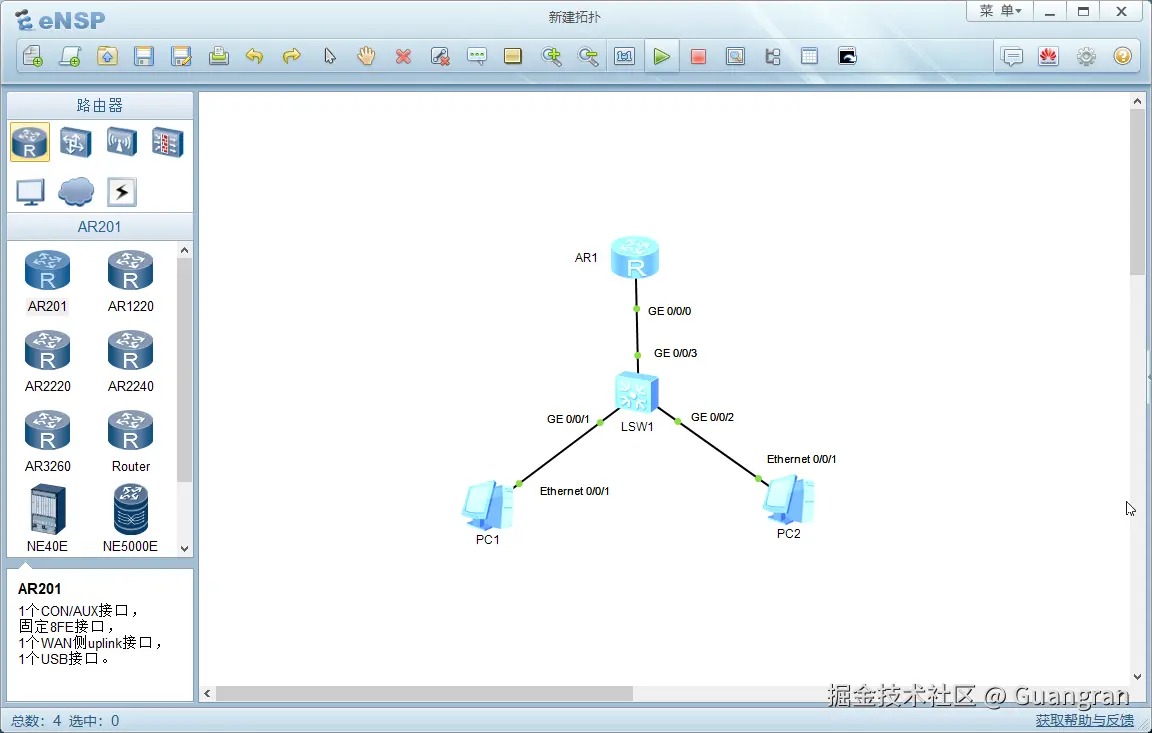Select the cloud device category icon
This screenshot has width=1152, height=733.
tap(76, 192)
